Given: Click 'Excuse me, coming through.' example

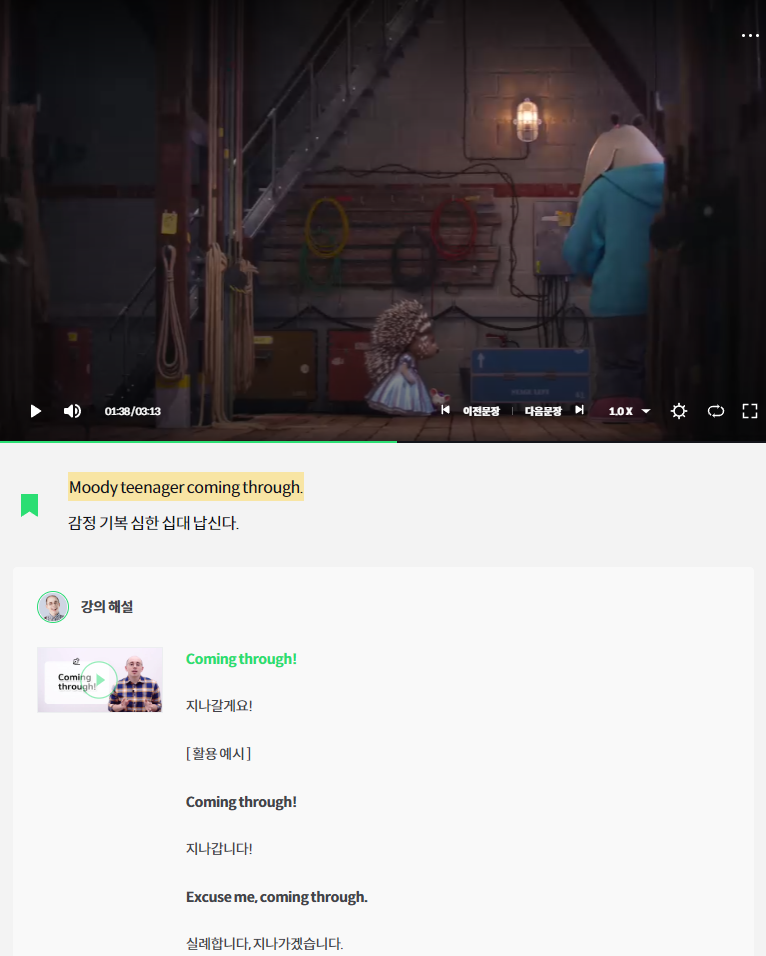Looking at the screenshot, I should pos(277,897).
